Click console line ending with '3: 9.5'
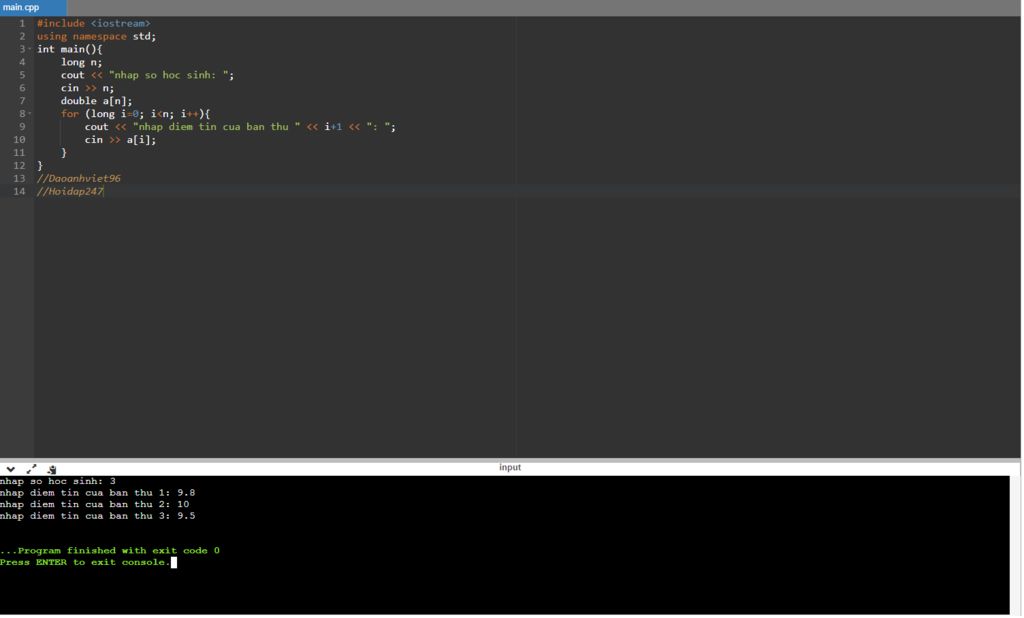 [x=98, y=517]
